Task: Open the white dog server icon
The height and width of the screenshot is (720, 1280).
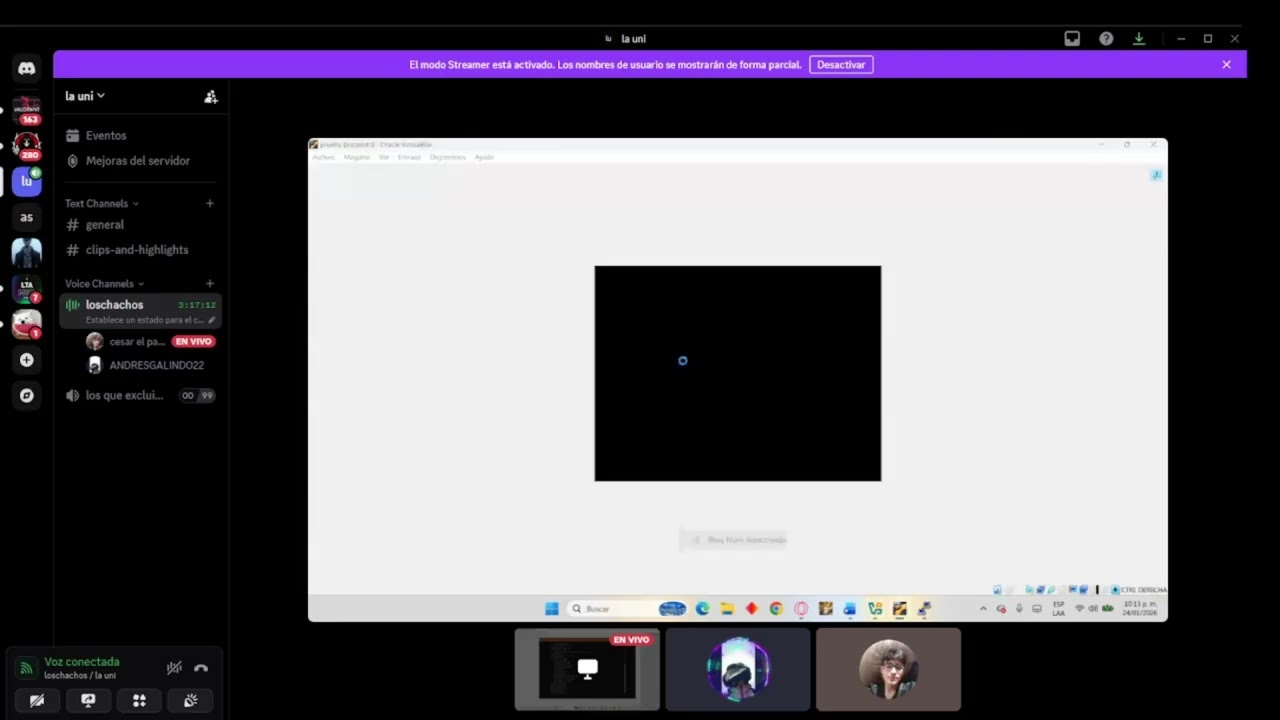Action: point(27,324)
